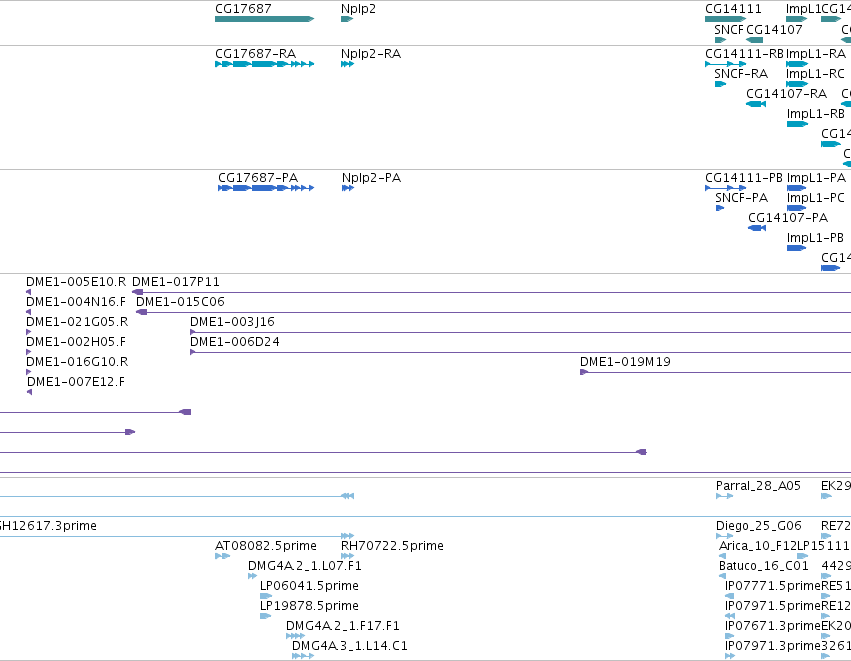Select the Diego_25_G06 EST label
851x661 pixels.
click(759, 526)
